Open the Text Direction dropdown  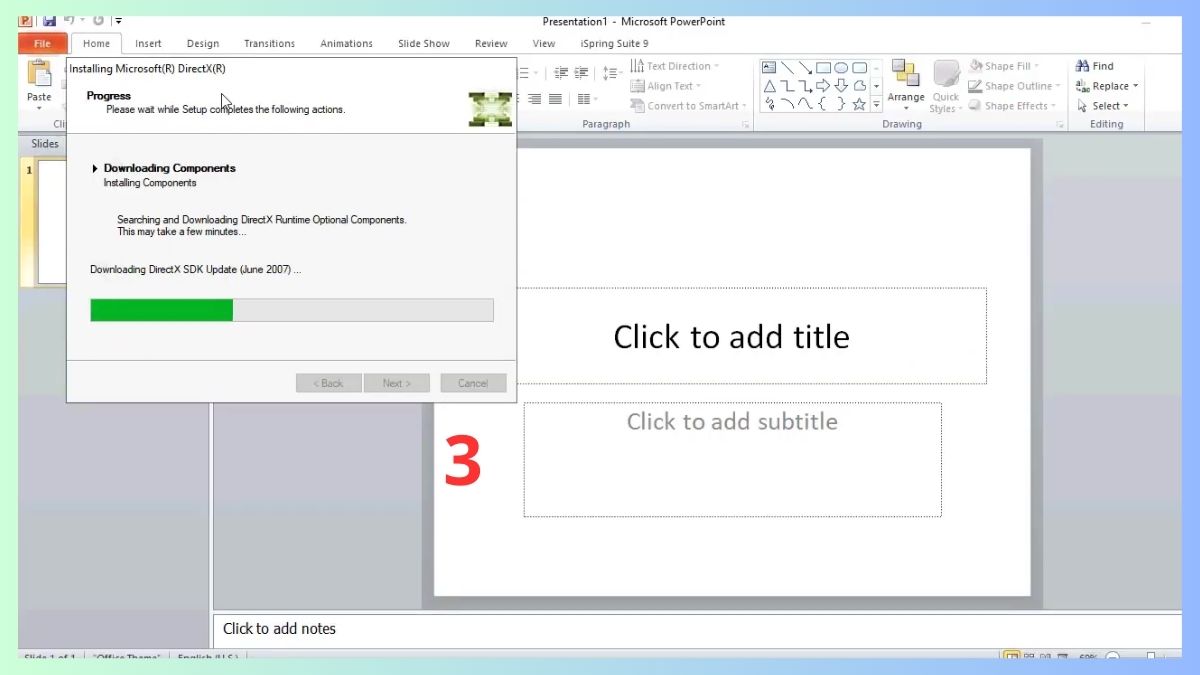click(x=675, y=66)
